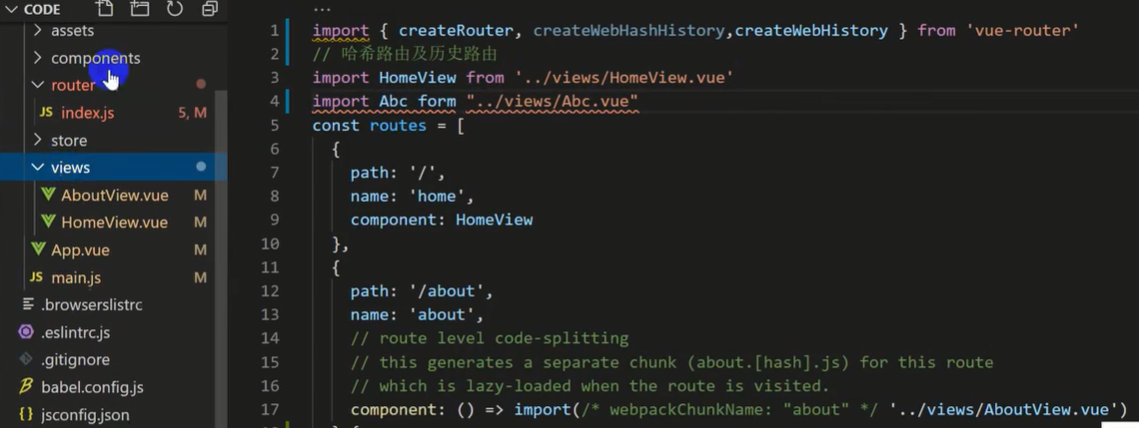The height and width of the screenshot is (428, 1139).
Task: Click the "../views/Abc.vue" string on line 4
Action: point(553,101)
